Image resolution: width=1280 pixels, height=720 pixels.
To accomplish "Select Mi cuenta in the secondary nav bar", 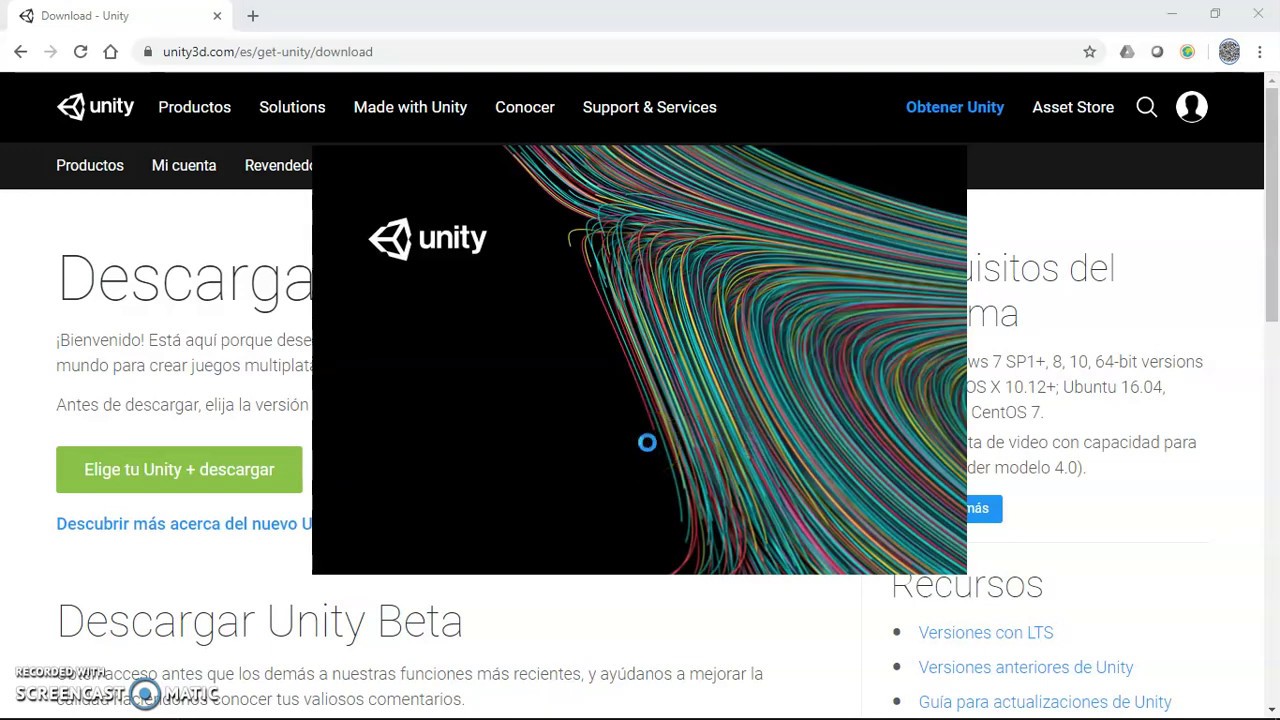I will pyautogui.click(x=184, y=165).
